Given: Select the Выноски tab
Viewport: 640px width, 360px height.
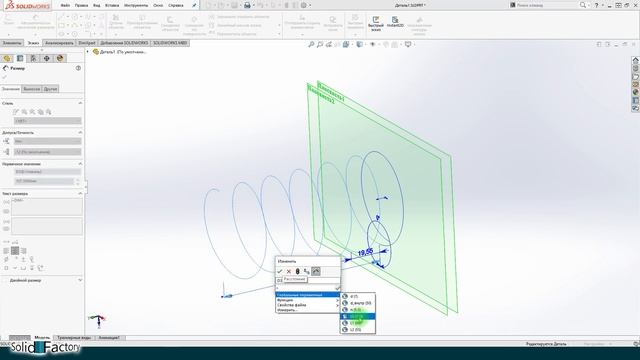Looking at the screenshot, I should click(31, 89).
